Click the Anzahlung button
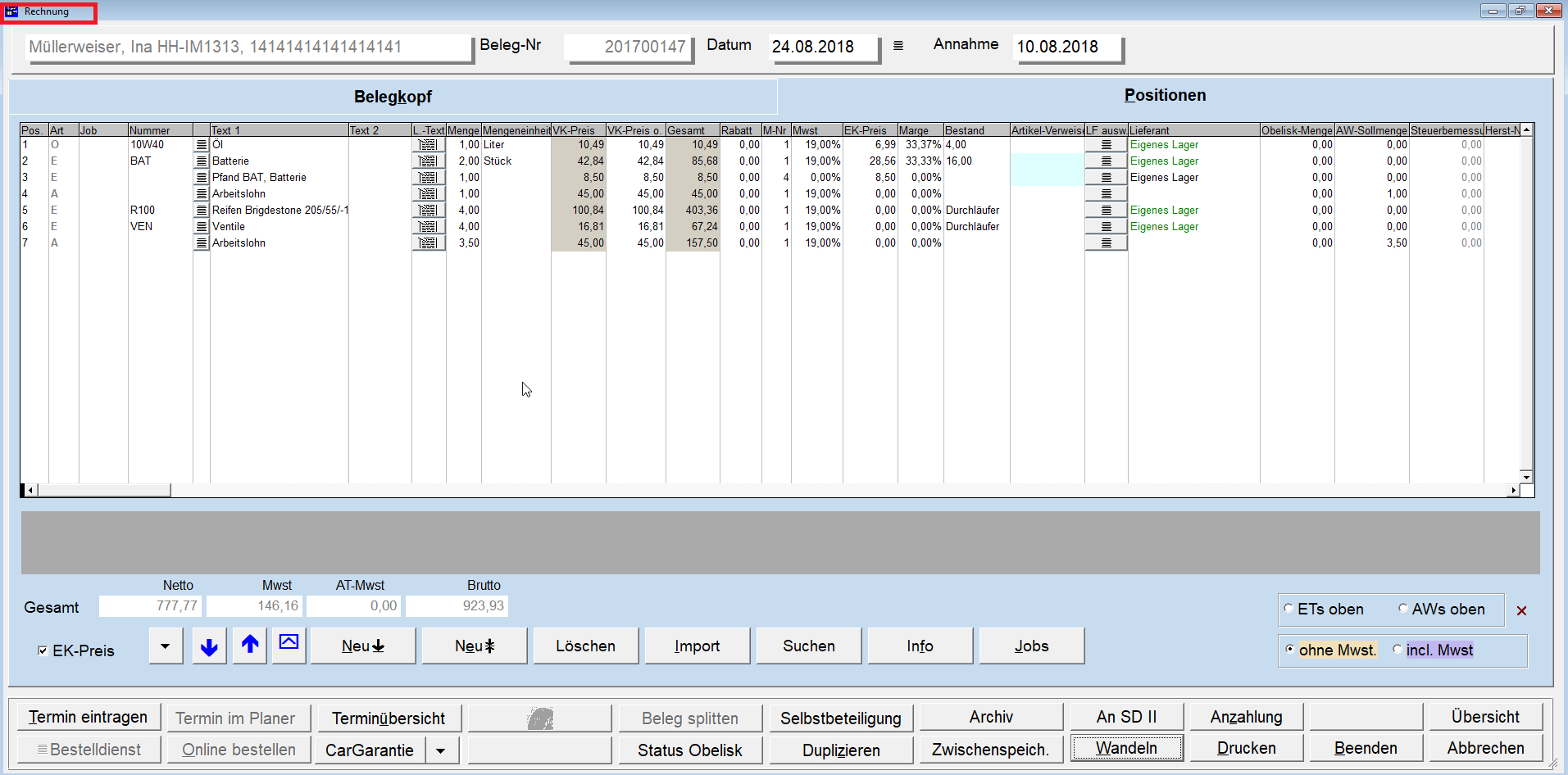The image size is (1568, 775). click(1246, 717)
